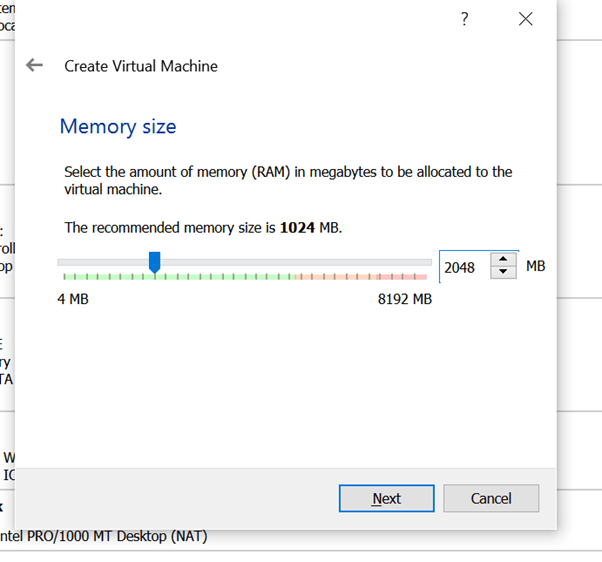Click the Memory size heading
Viewport: 602px width, 562px height.
pos(118,127)
